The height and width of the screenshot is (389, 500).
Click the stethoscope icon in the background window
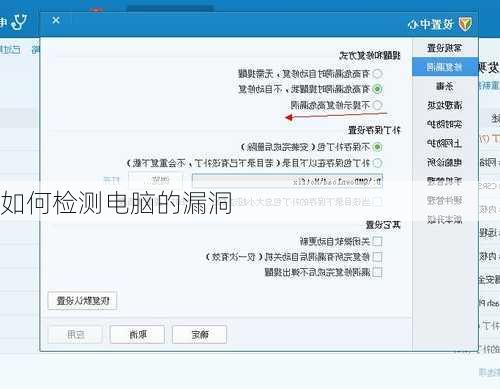[x=18, y=22]
